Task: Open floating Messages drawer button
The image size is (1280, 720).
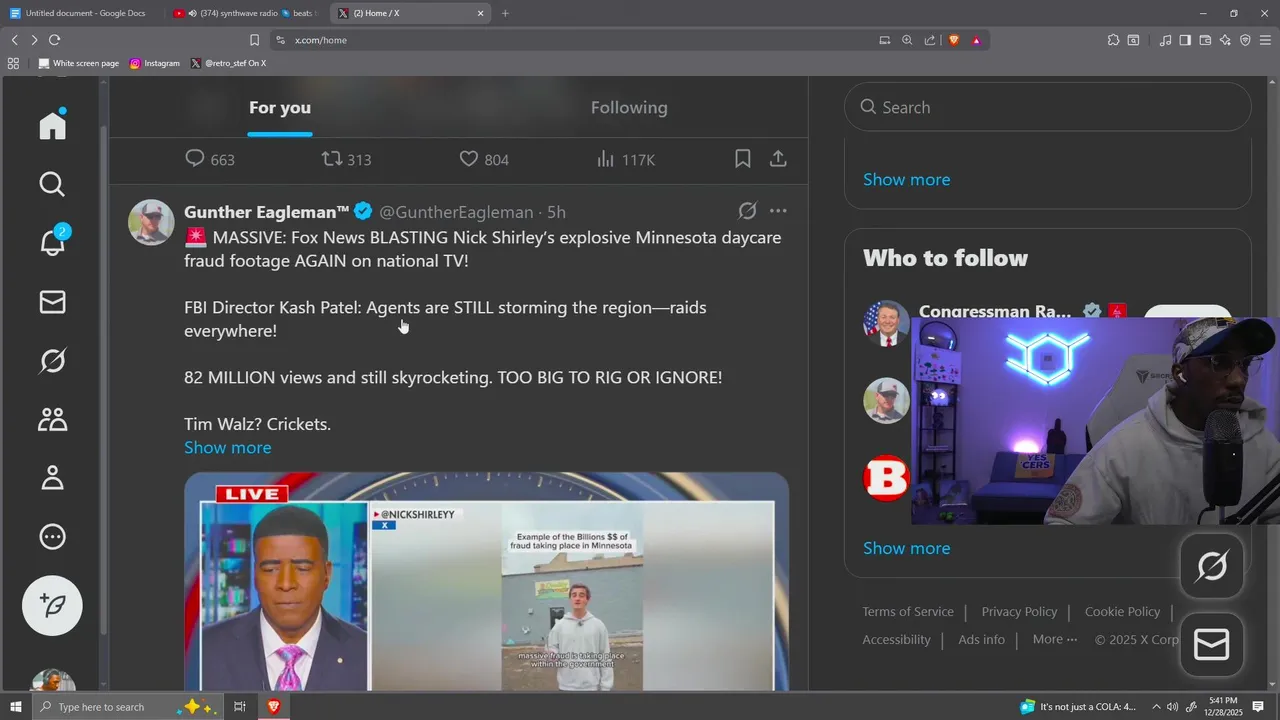Action: click(1212, 645)
